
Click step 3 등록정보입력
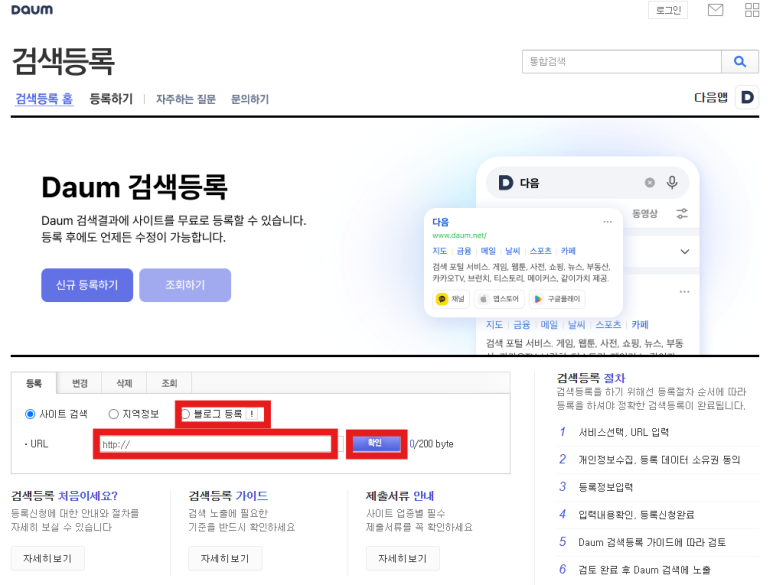pos(605,487)
